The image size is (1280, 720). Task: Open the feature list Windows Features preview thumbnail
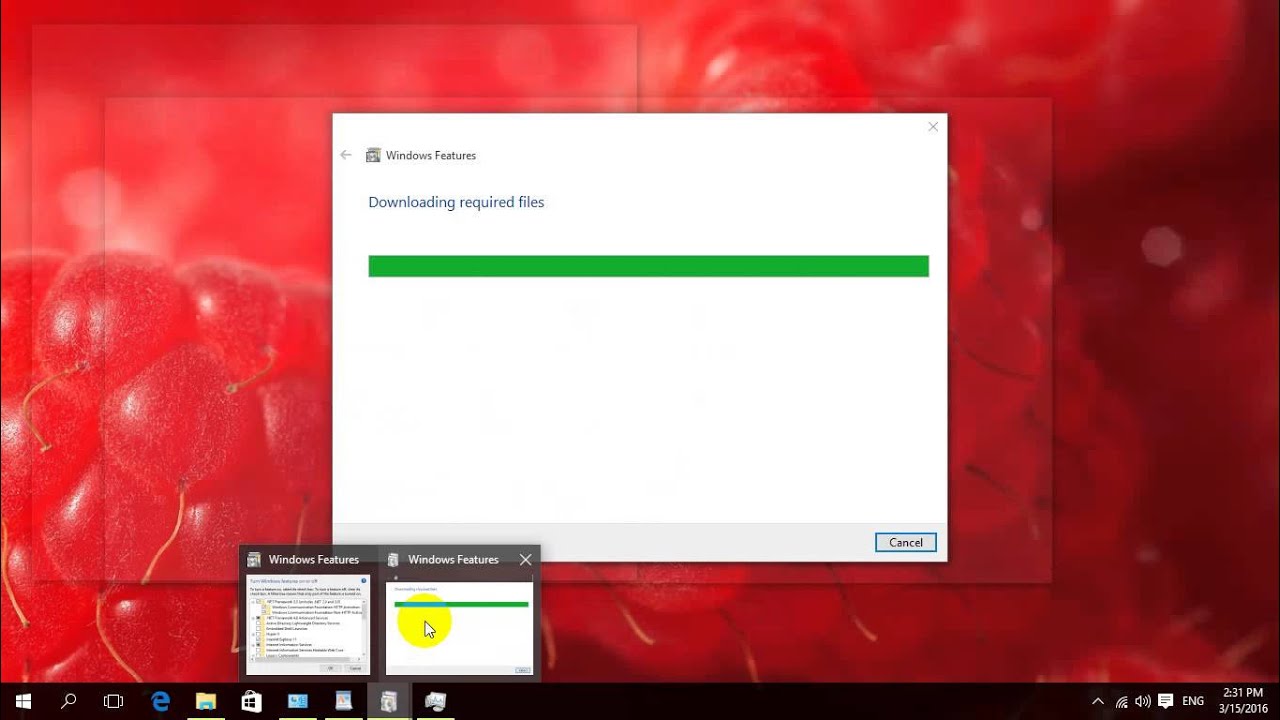coord(308,625)
